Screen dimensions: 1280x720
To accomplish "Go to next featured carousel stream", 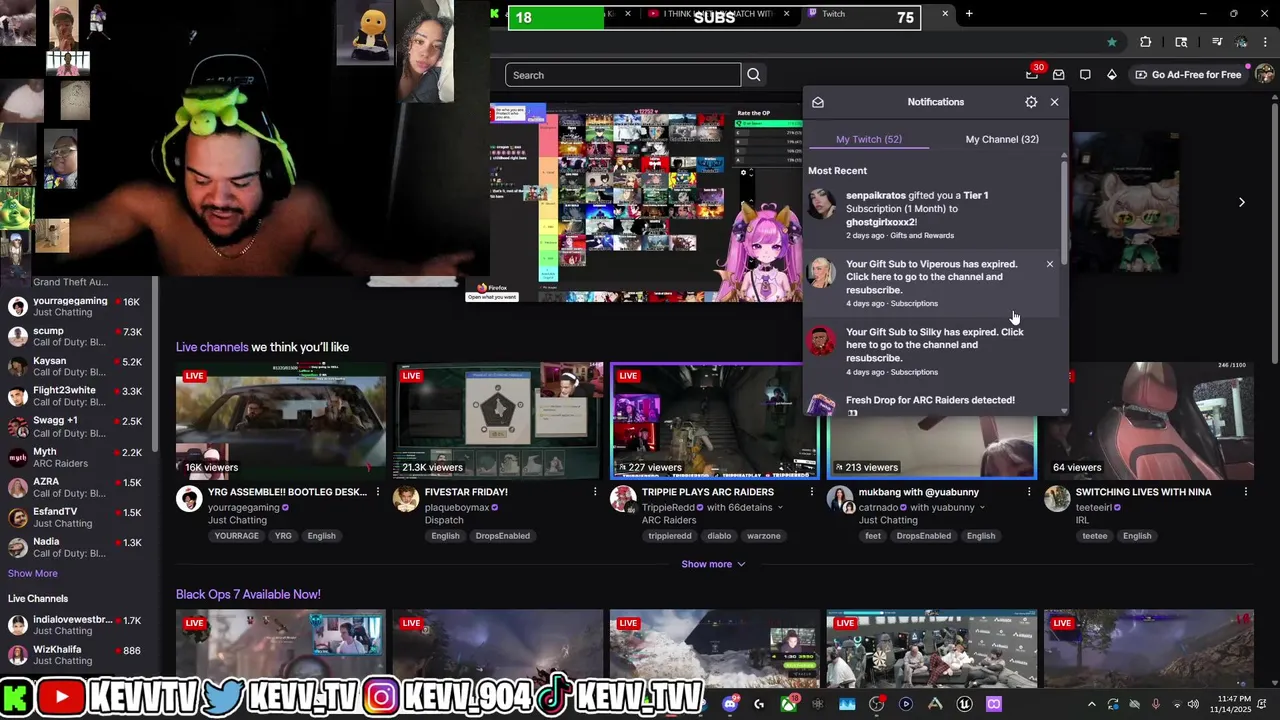I will coord(1241,202).
